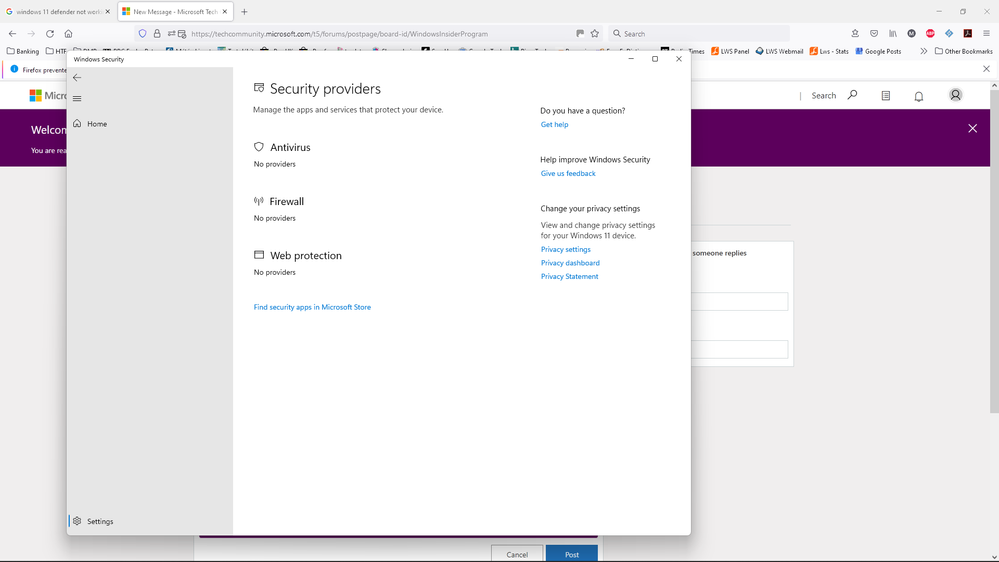This screenshot has width=999, height=562.
Task: Click the Post button
Action: click(571, 554)
